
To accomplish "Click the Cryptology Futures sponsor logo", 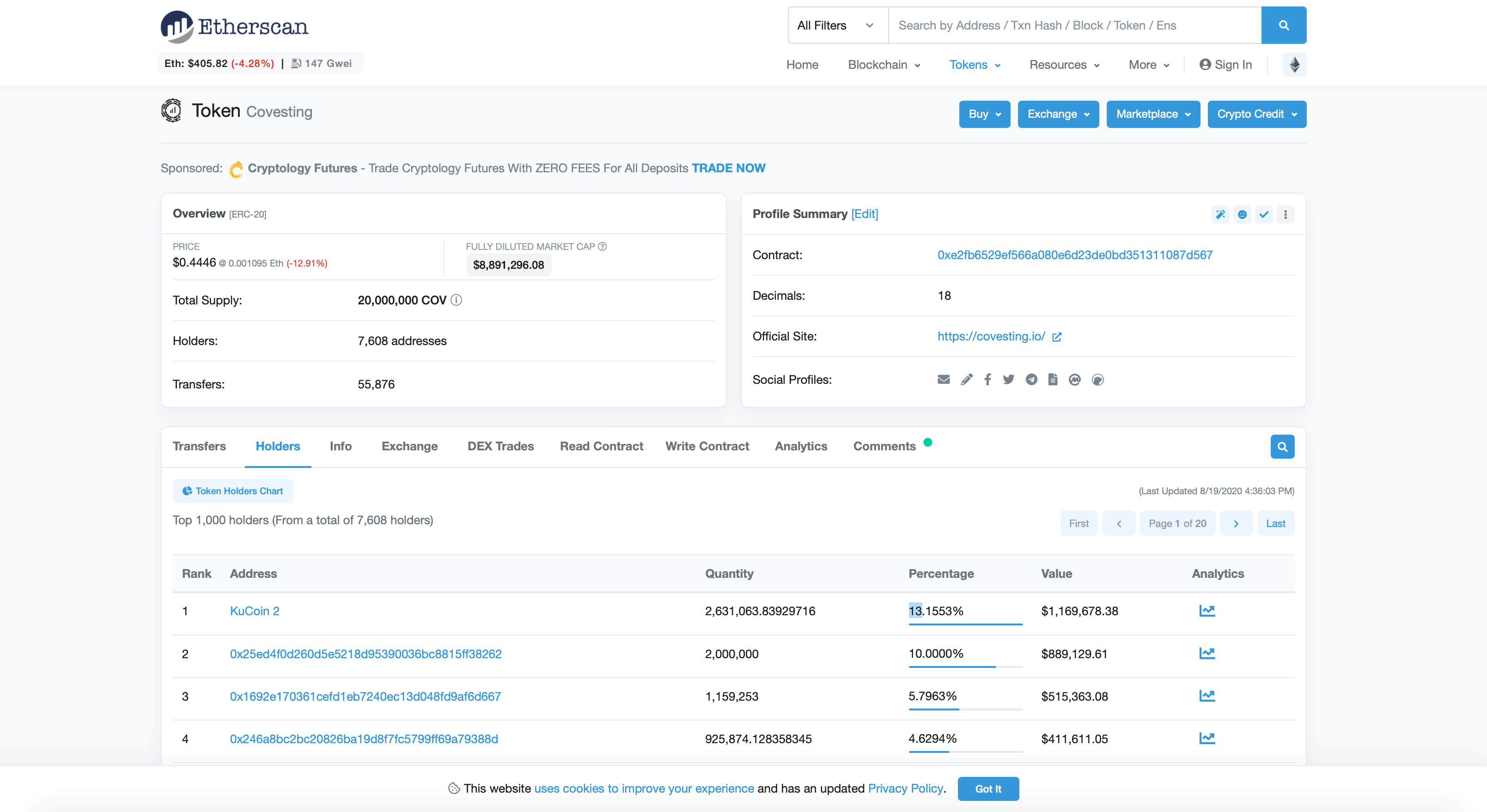I will [236, 169].
